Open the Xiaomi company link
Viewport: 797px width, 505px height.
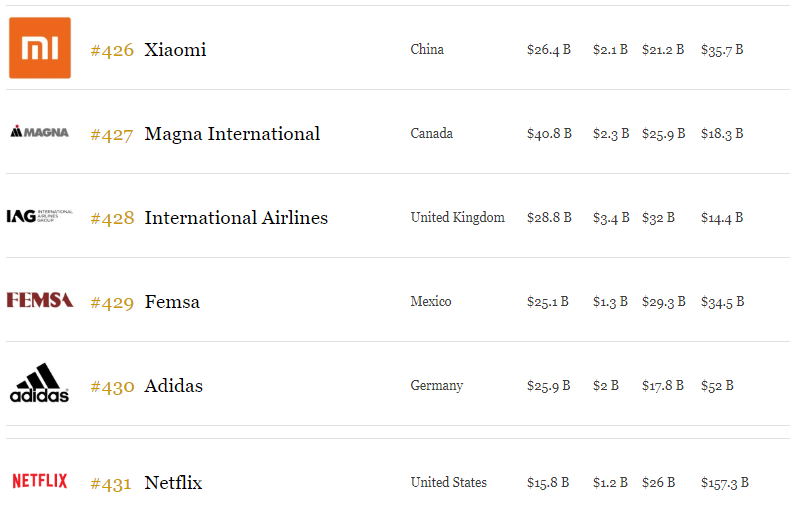pos(175,50)
